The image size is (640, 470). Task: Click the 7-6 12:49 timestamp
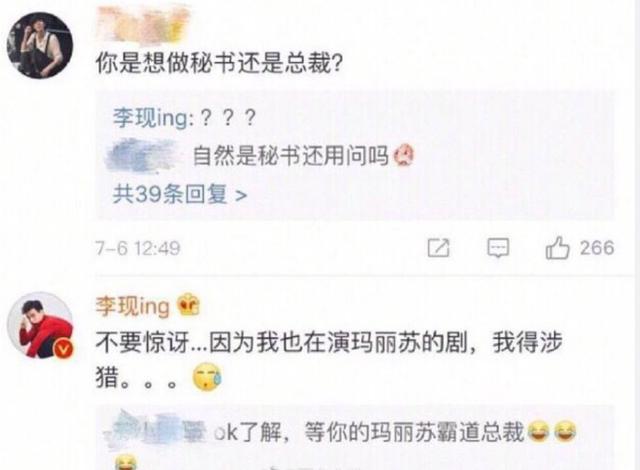[x=138, y=248]
